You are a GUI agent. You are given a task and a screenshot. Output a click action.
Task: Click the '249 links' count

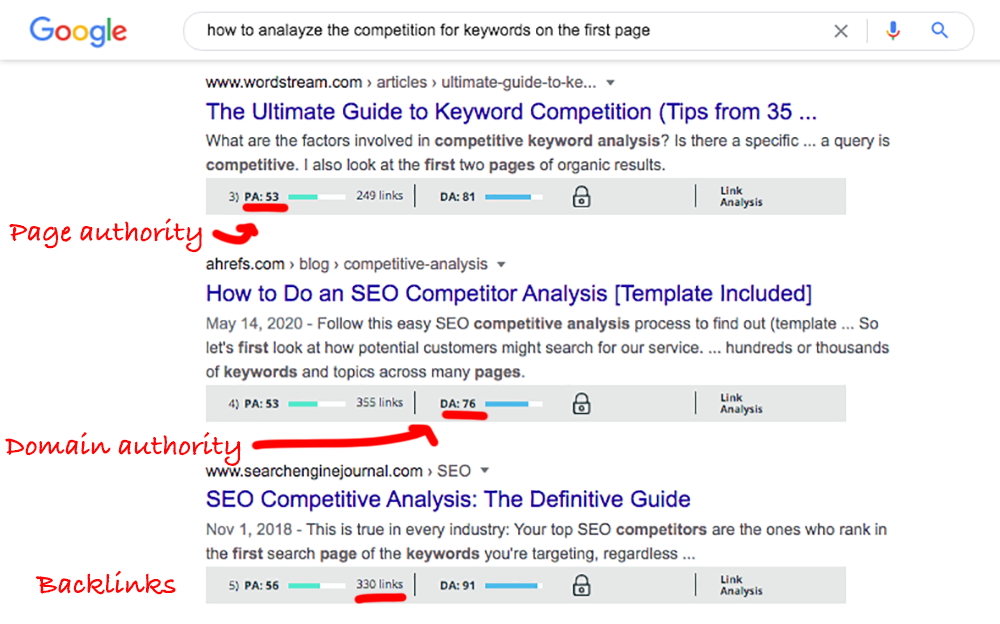tap(379, 196)
